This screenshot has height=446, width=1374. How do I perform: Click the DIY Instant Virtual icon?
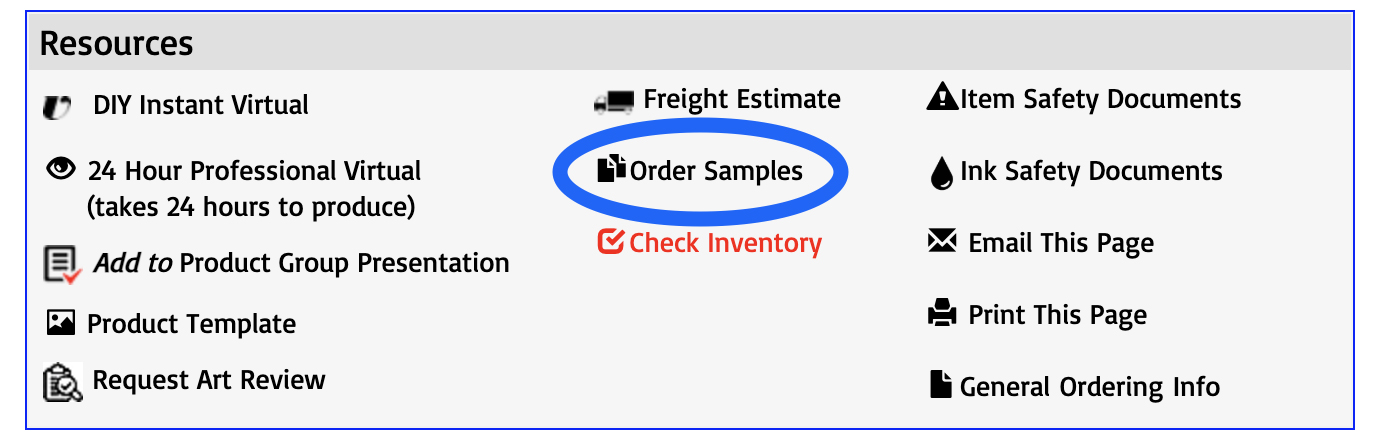coord(58,106)
